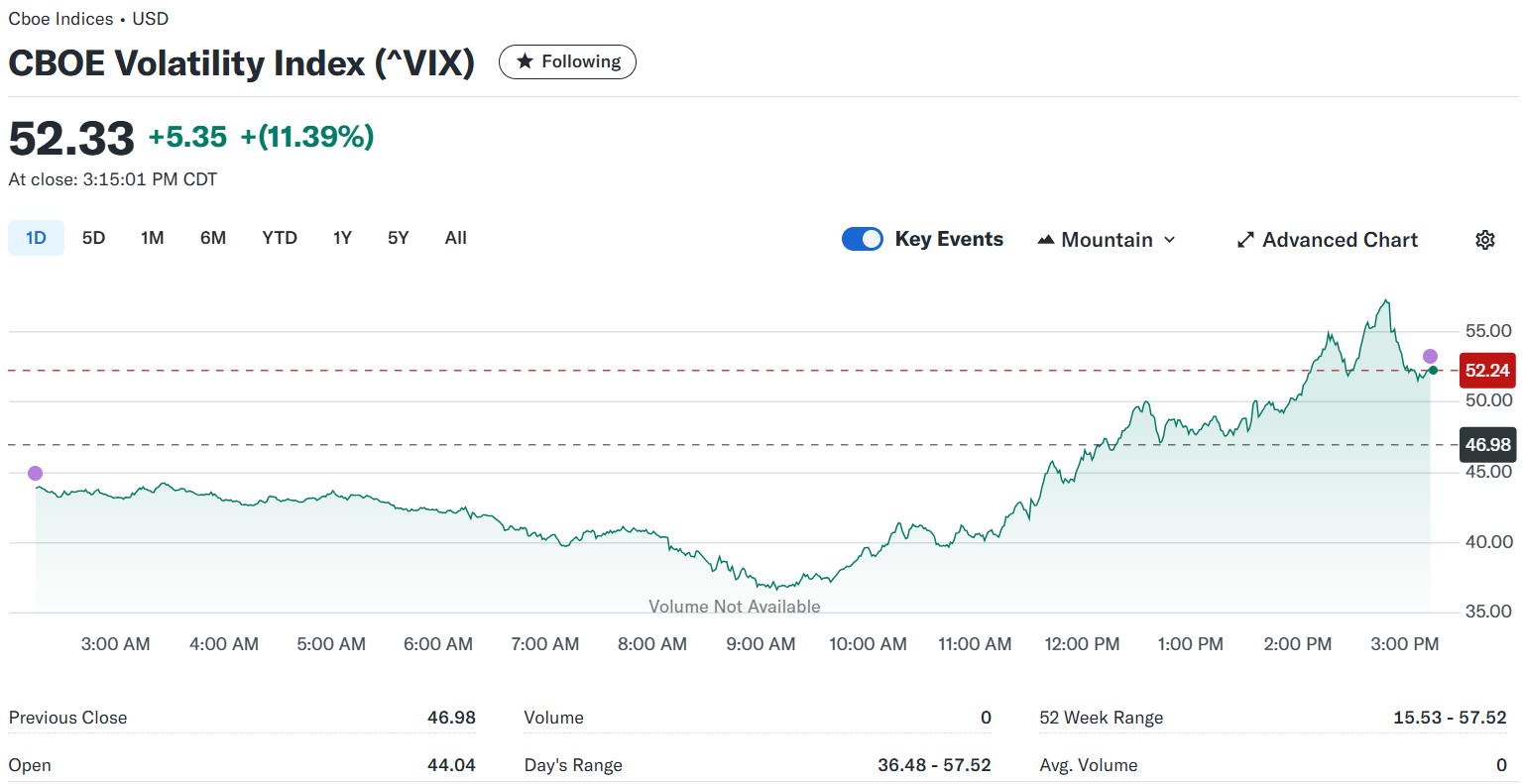This screenshot has height=784, width=1522.
Task: Select the 5Y range tab
Action: [x=398, y=238]
